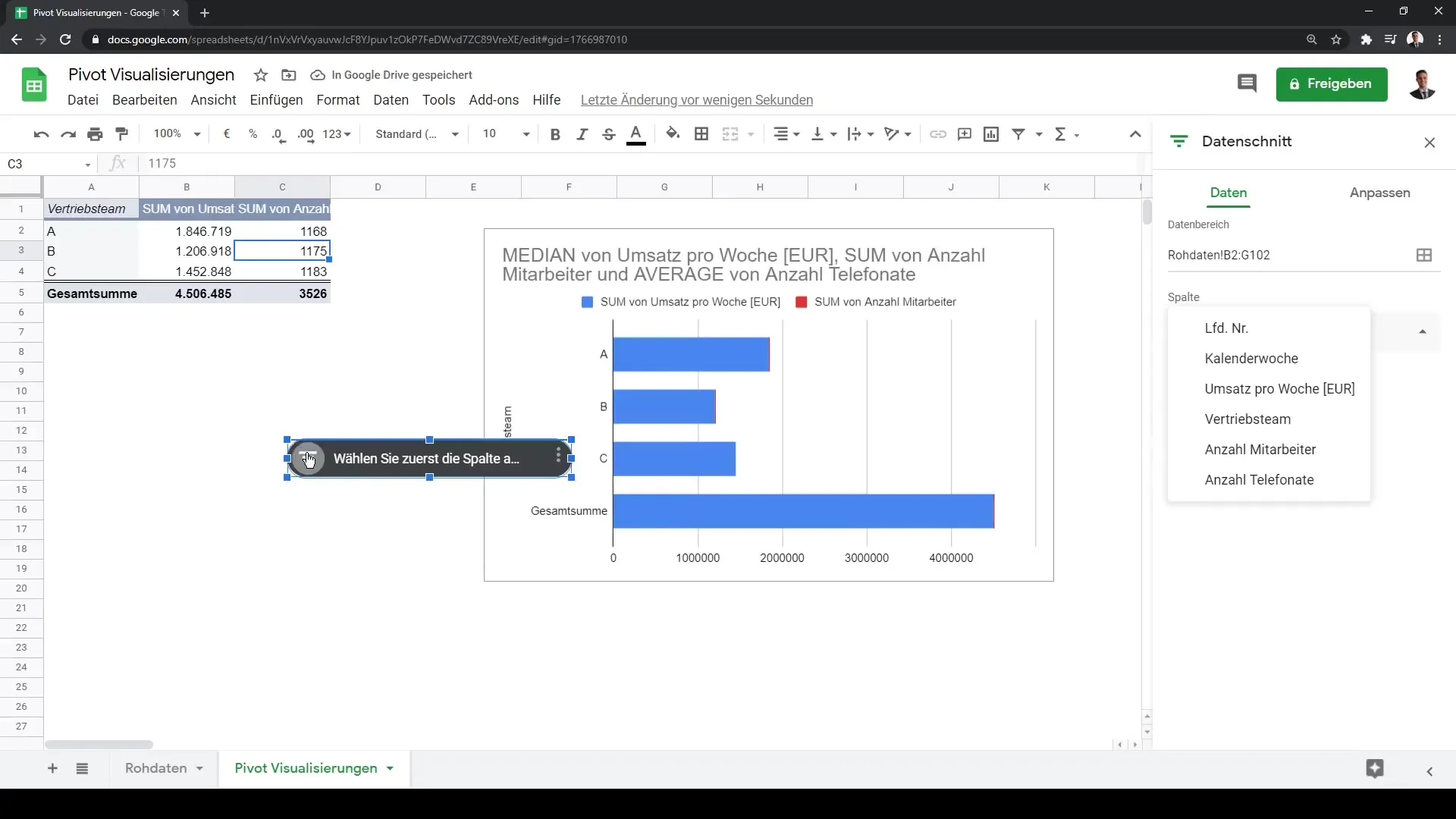The height and width of the screenshot is (819, 1456).
Task: Click the name box showing C3
Action: pos(49,164)
